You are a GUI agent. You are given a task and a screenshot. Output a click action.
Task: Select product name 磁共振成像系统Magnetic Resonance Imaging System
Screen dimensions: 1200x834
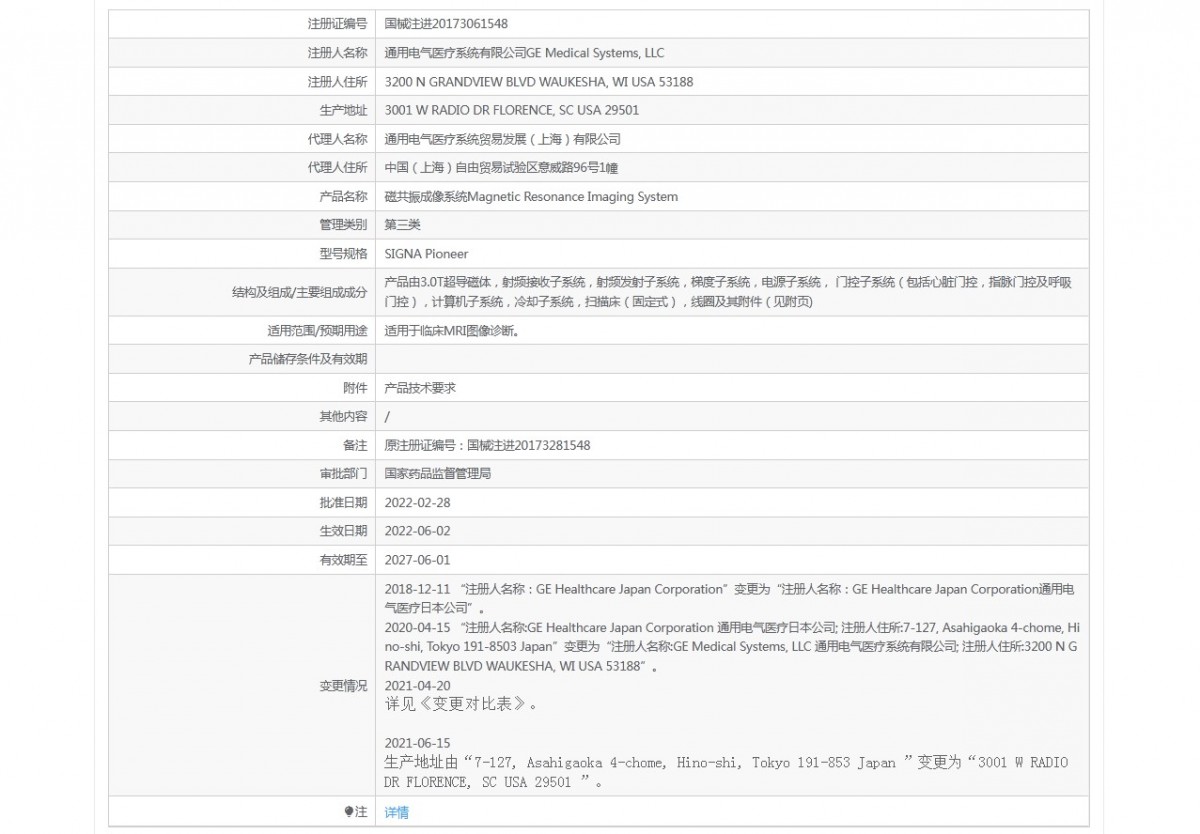[x=531, y=197]
